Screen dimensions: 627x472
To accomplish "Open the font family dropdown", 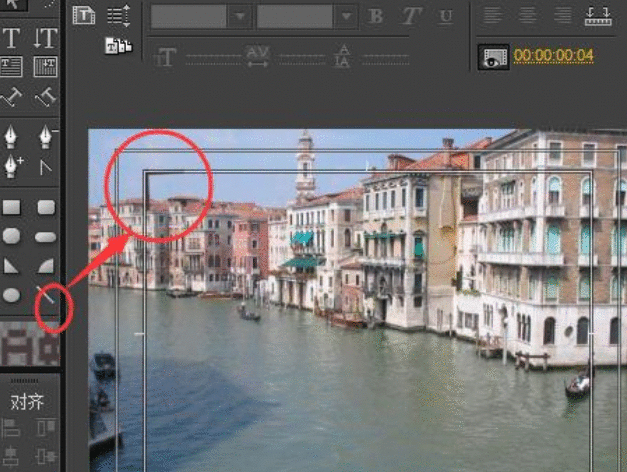I will pos(240,16).
